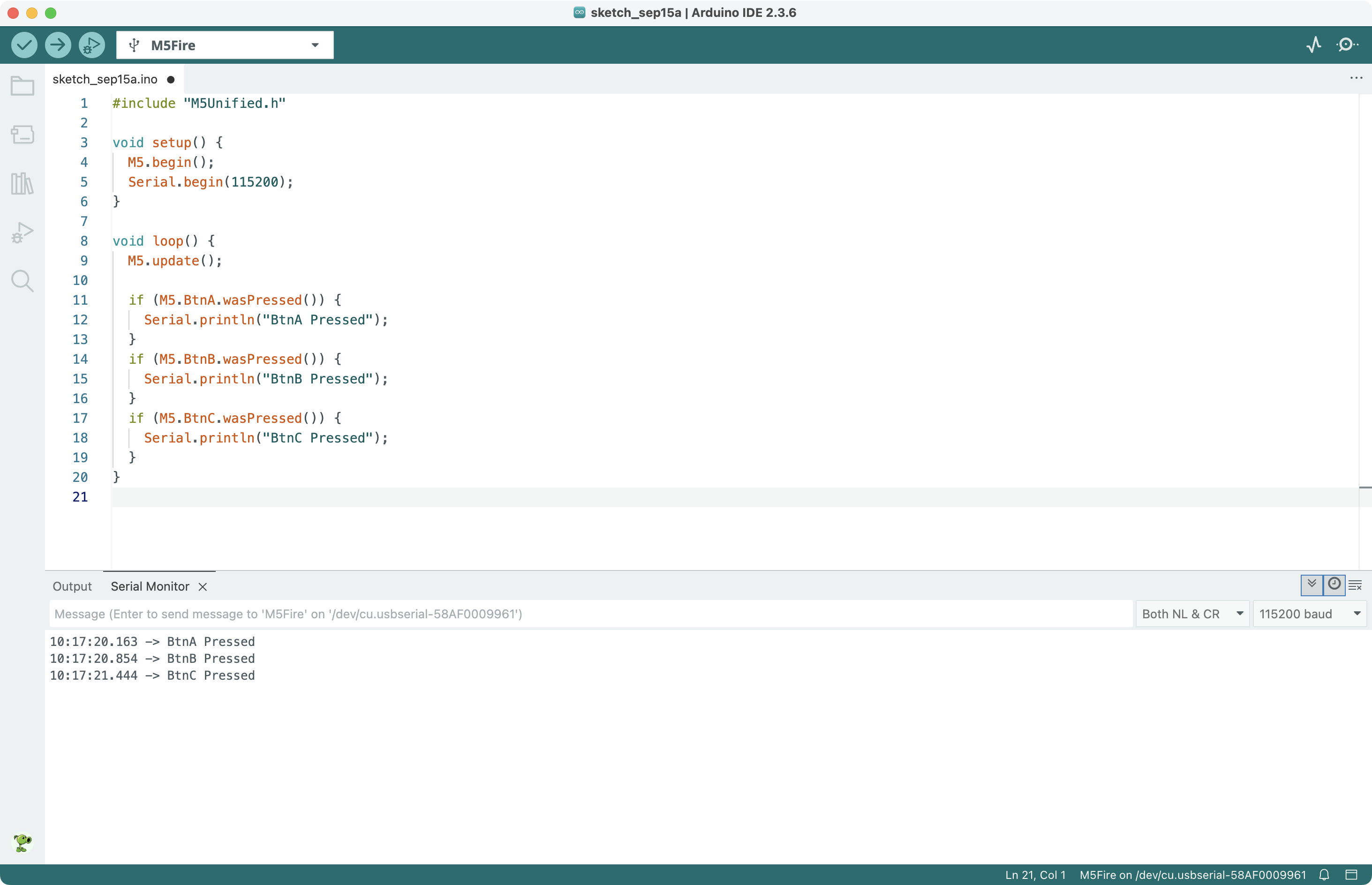Open the Sketchbook folder sidebar icon
1372x885 pixels.
pyautogui.click(x=23, y=86)
